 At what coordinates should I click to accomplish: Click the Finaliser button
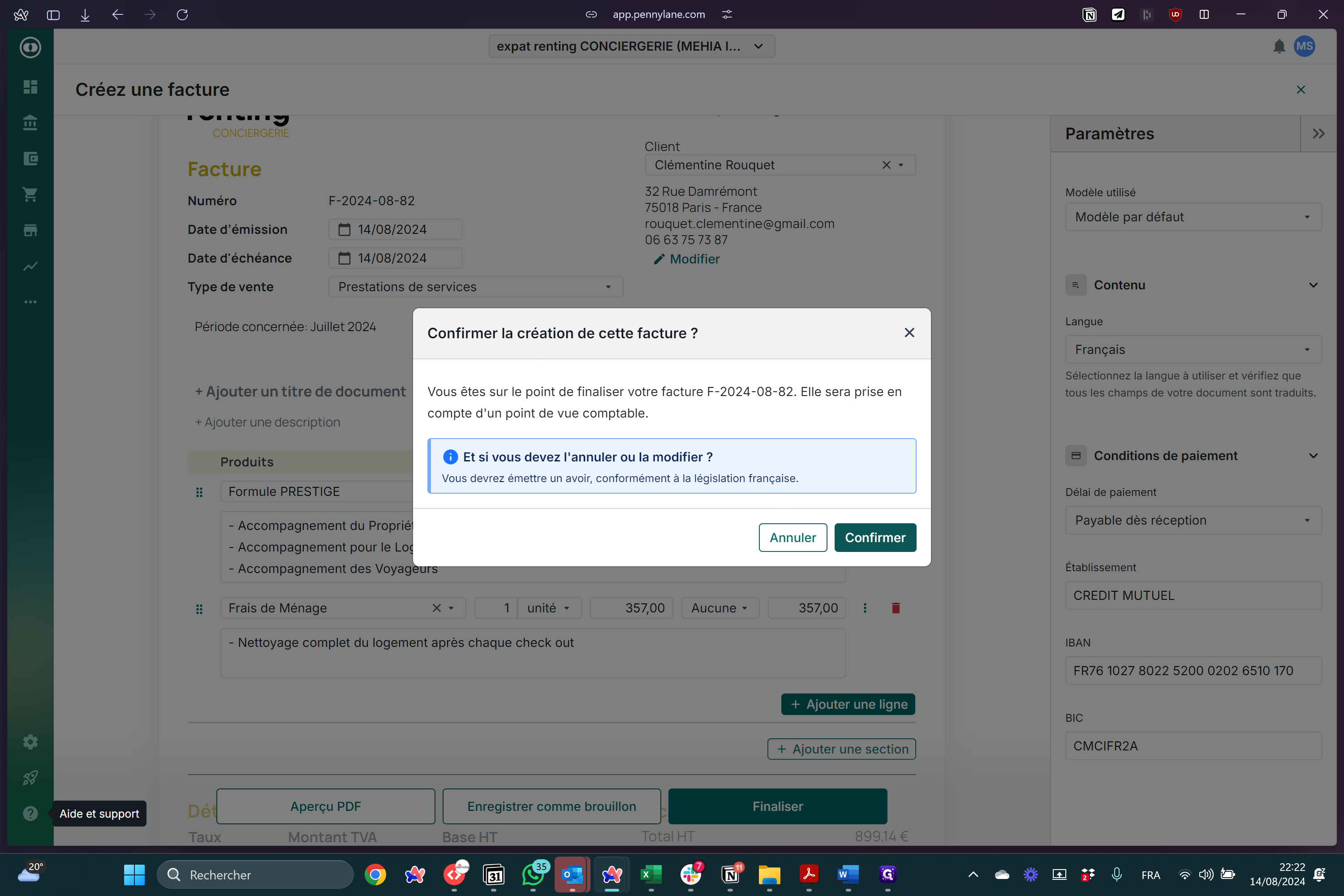tap(778, 806)
